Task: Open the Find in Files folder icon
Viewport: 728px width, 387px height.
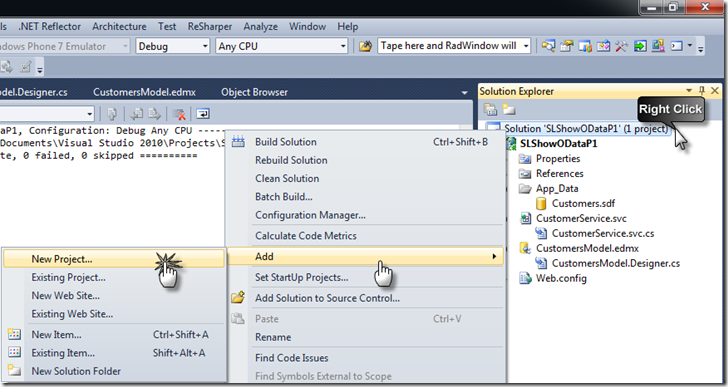Action: [x=365, y=46]
